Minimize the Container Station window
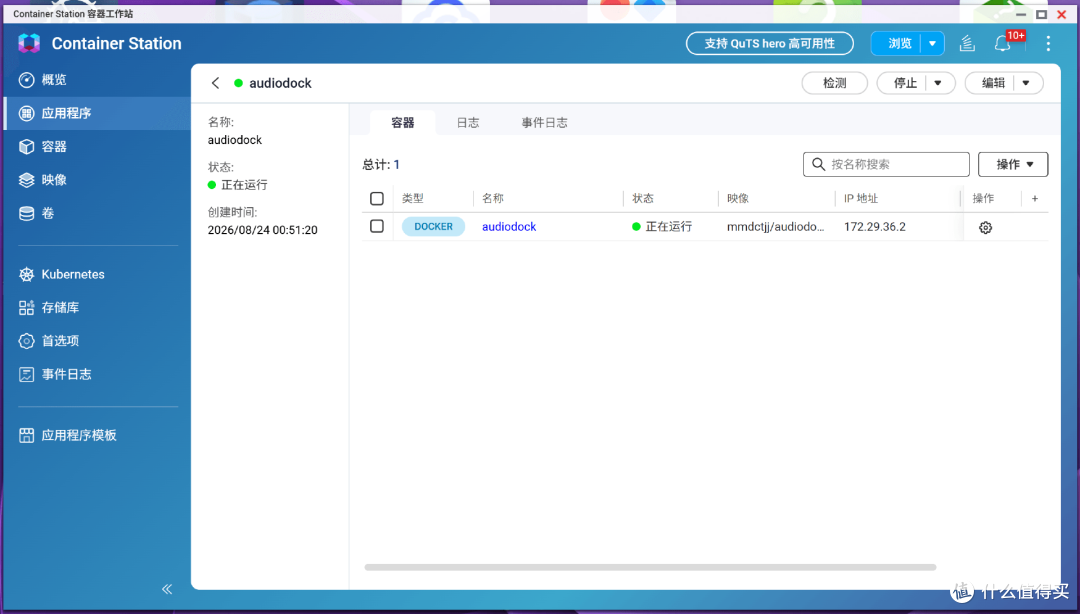This screenshot has height=614, width=1080. pyautogui.click(x=1021, y=14)
